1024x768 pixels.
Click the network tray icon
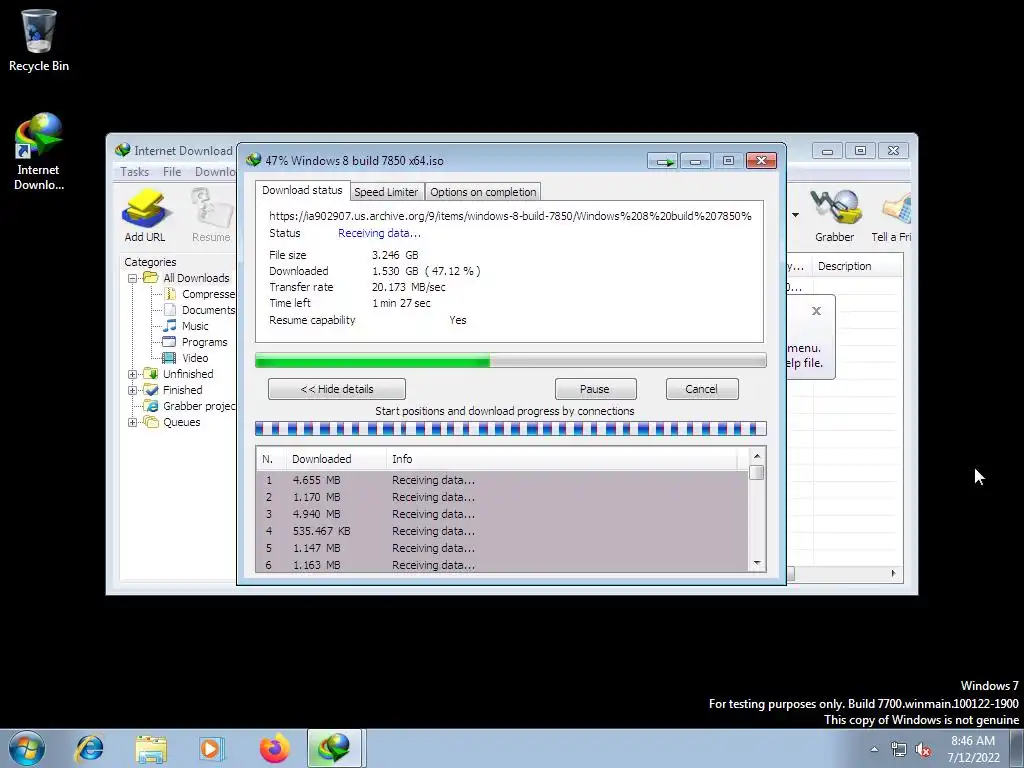(x=899, y=750)
